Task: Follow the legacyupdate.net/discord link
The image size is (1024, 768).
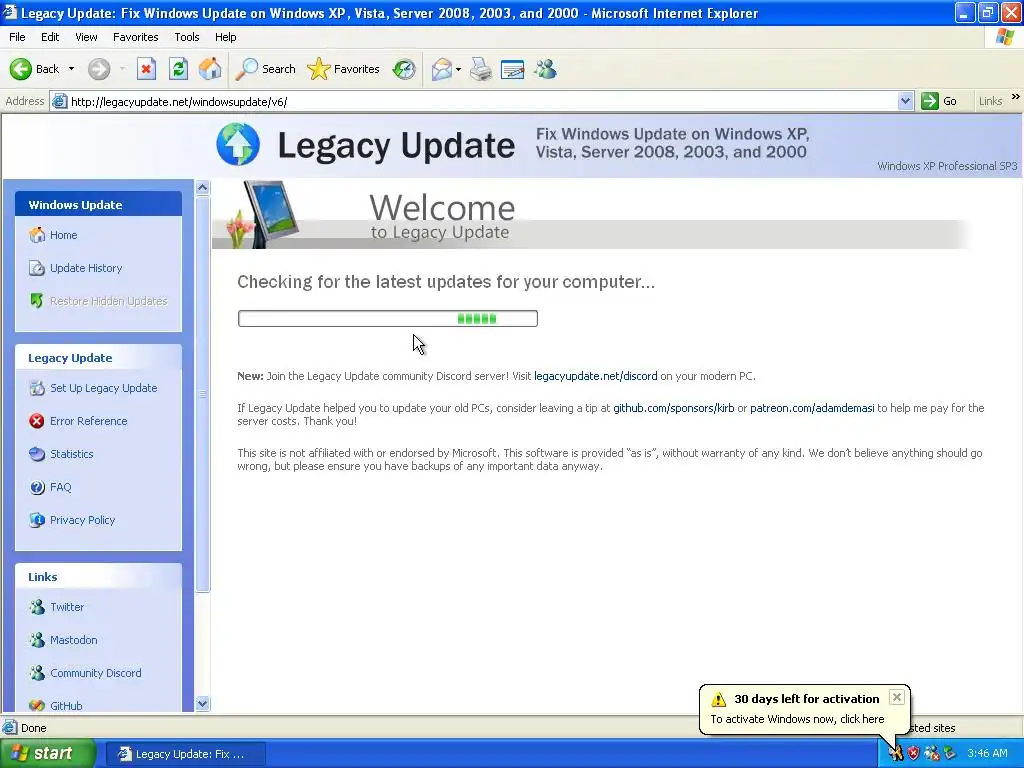Action: 596,376
